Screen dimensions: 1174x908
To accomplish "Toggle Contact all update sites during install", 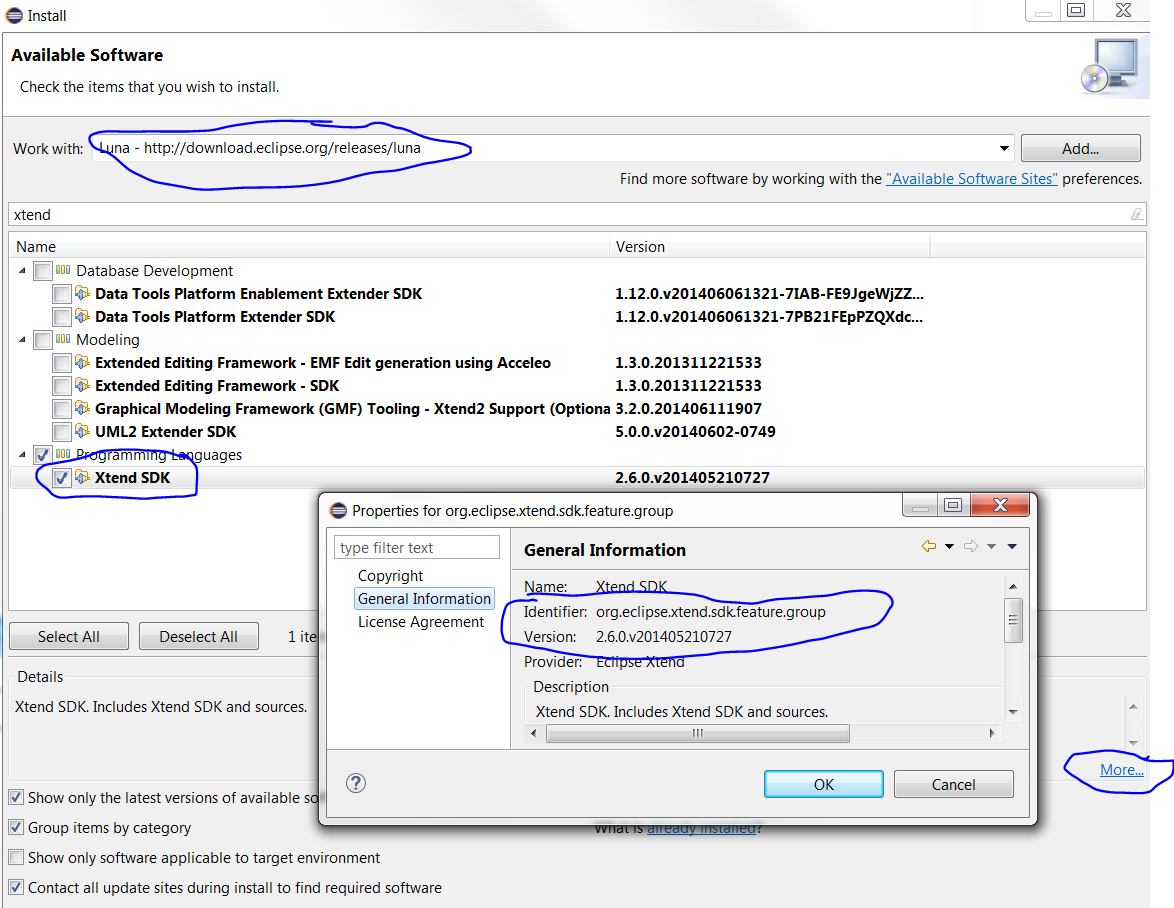I will pyautogui.click(x=16, y=887).
